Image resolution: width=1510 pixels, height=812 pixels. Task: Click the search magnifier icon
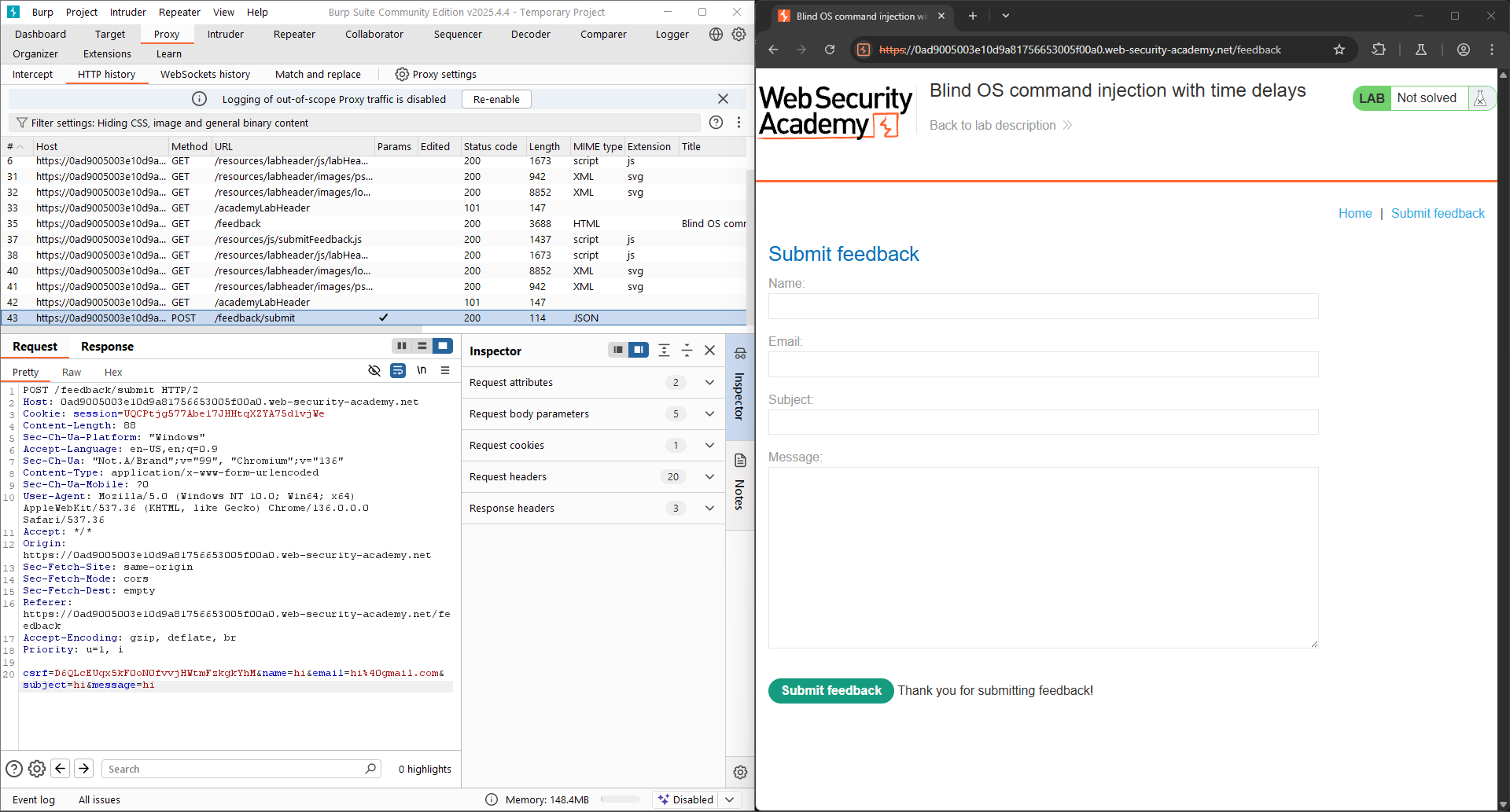(370, 769)
